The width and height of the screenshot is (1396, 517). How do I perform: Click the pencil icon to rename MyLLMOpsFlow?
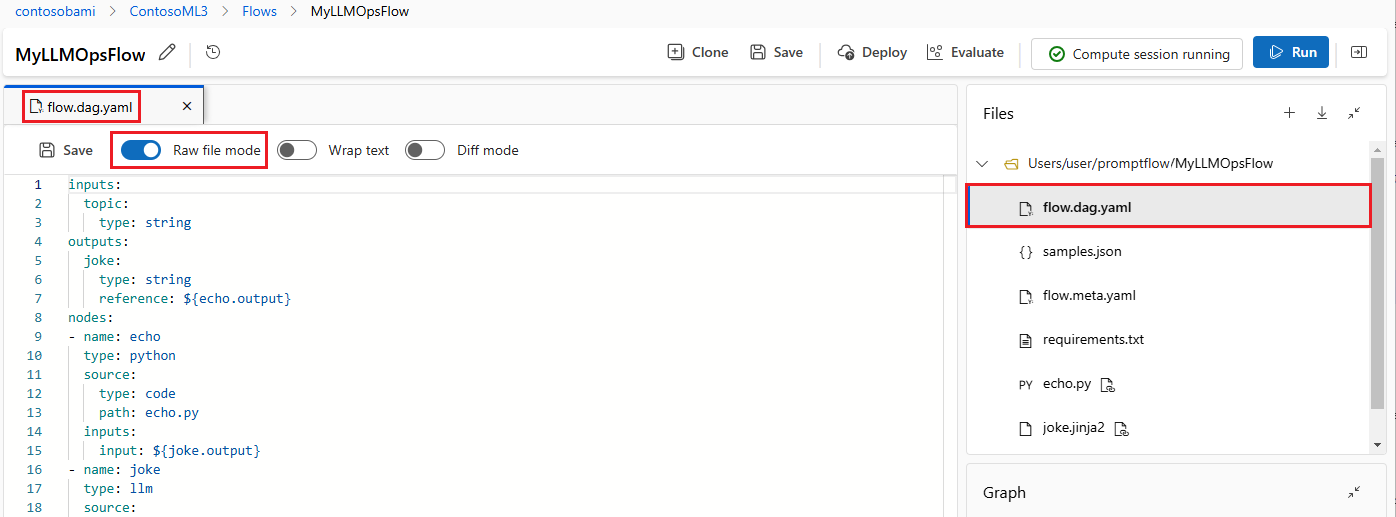click(167, 52)
